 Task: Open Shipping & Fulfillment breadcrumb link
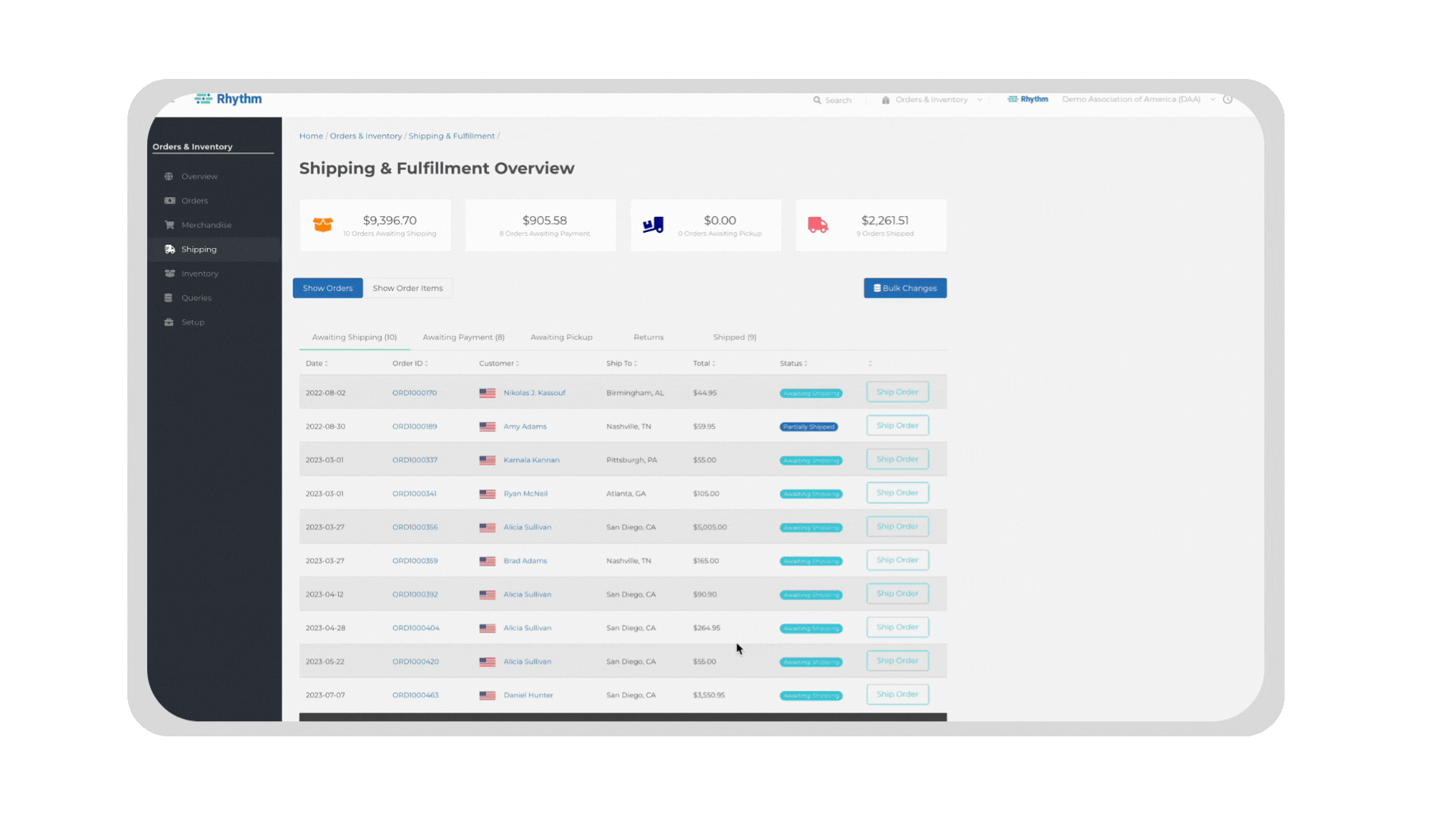[x=451, y=136]
